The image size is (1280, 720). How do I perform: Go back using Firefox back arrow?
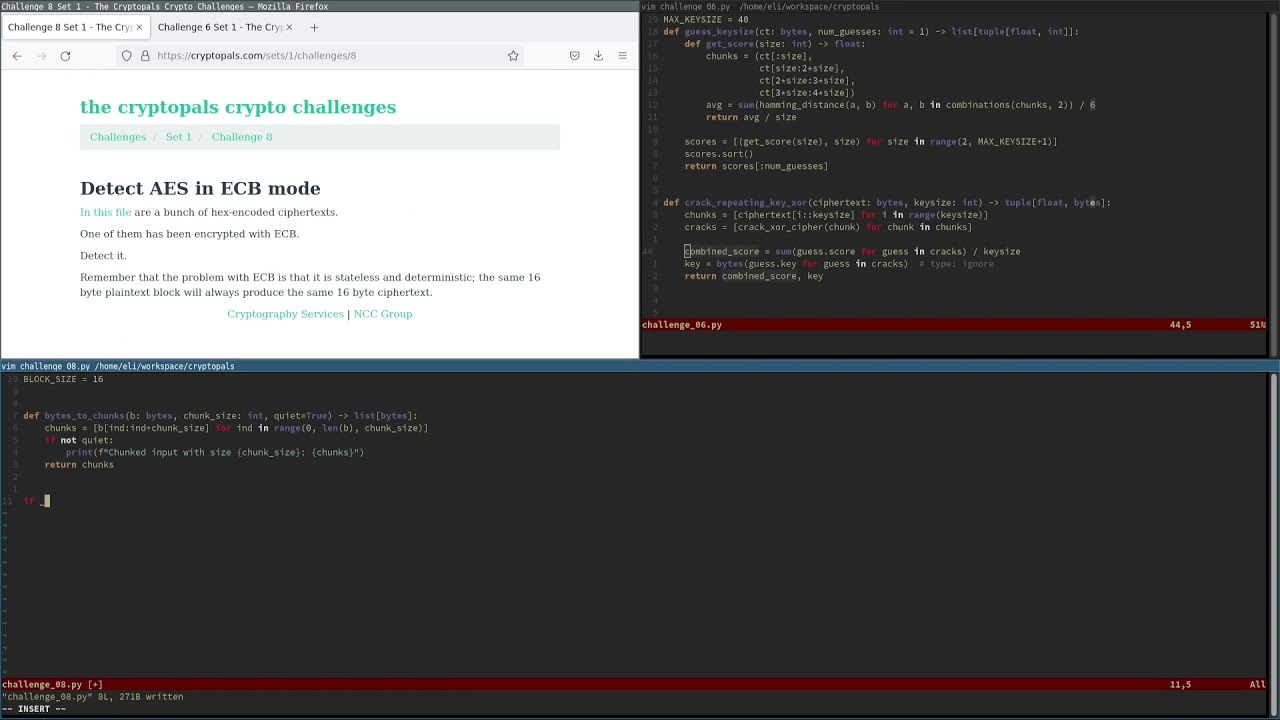[x=17, y=56]
